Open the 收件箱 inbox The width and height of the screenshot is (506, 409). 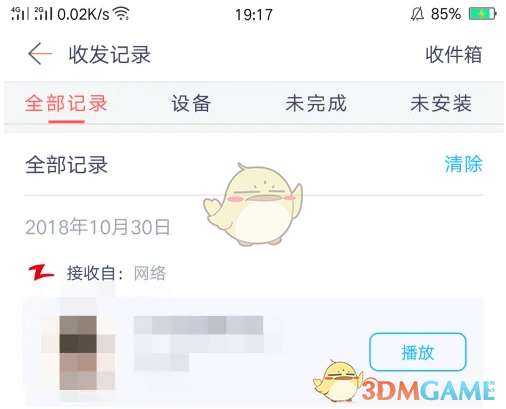pyautogui.click(x=454, y=54)
